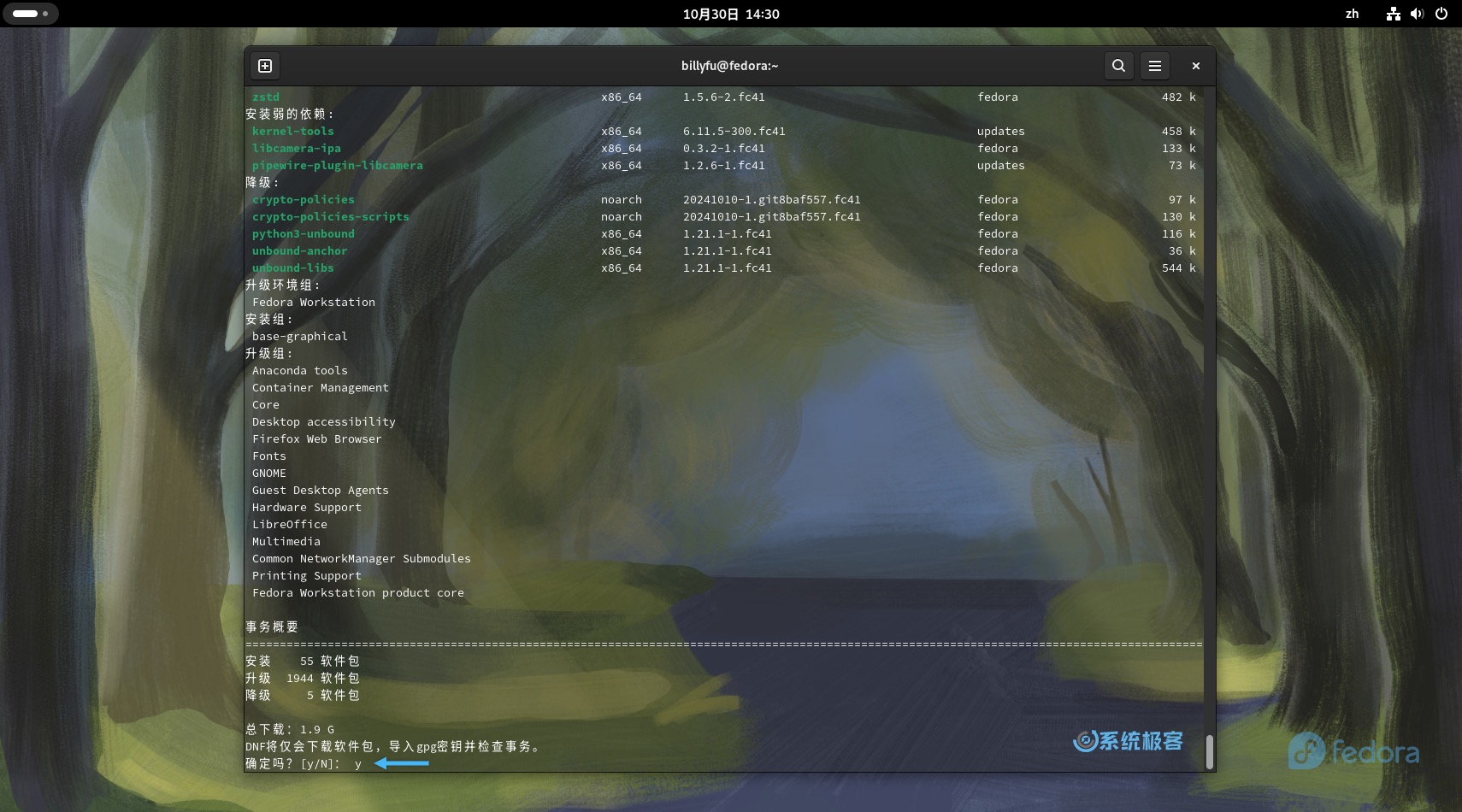Click the 482 k size value

(x=1179, y=97)
